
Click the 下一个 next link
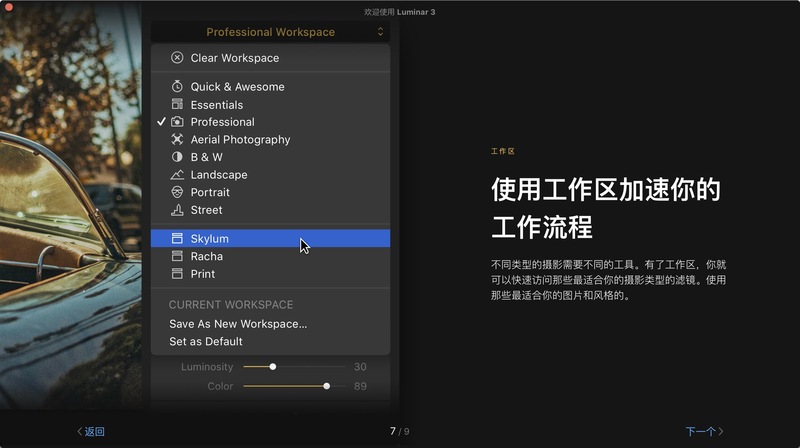coord(700,432)
